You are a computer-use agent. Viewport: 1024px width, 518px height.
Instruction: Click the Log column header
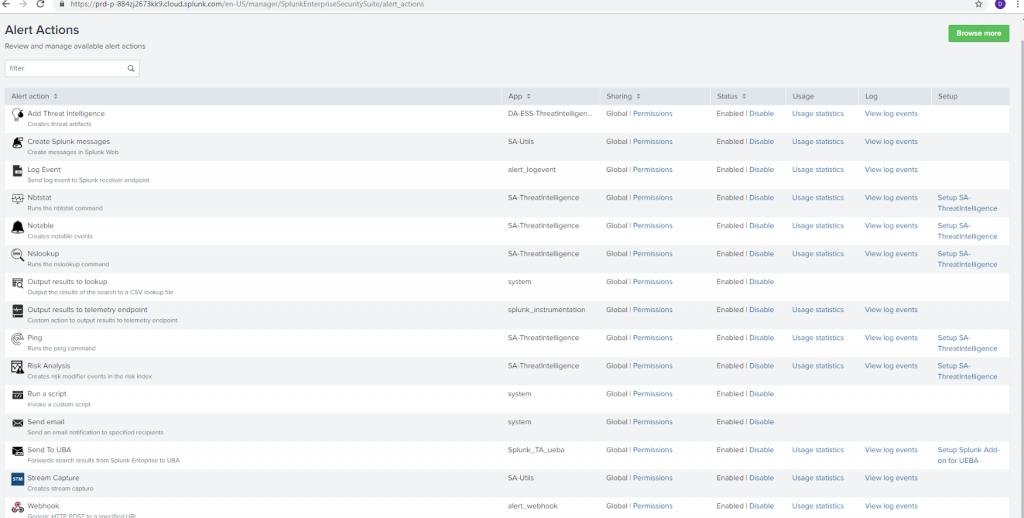(871, 96)
